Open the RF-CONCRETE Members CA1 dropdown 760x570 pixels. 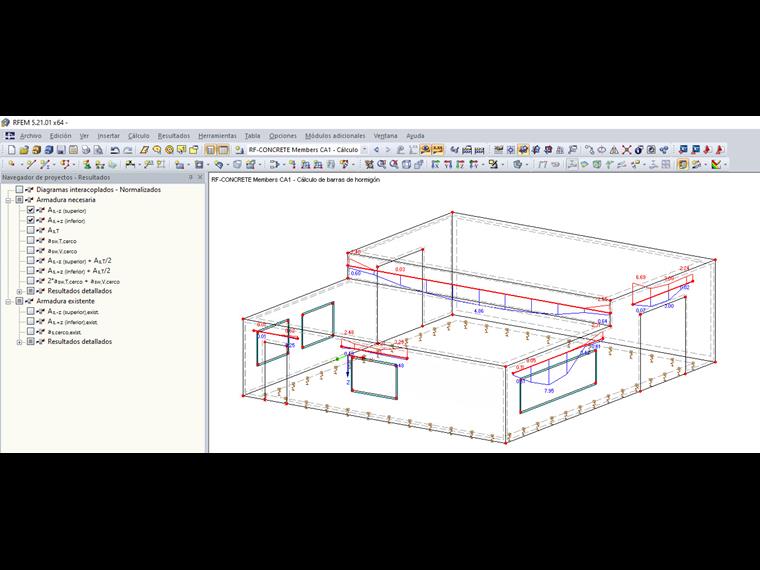pos(364,150)
